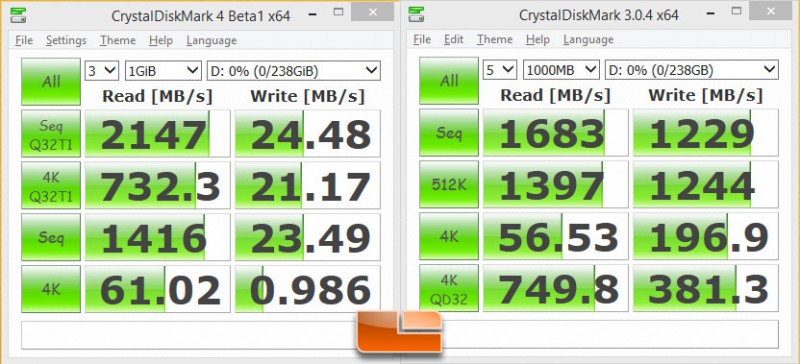800x364 pixels.
Task: Open drive dropdown showing D: 0% (0/238GB)
Action: pos(691,70)
